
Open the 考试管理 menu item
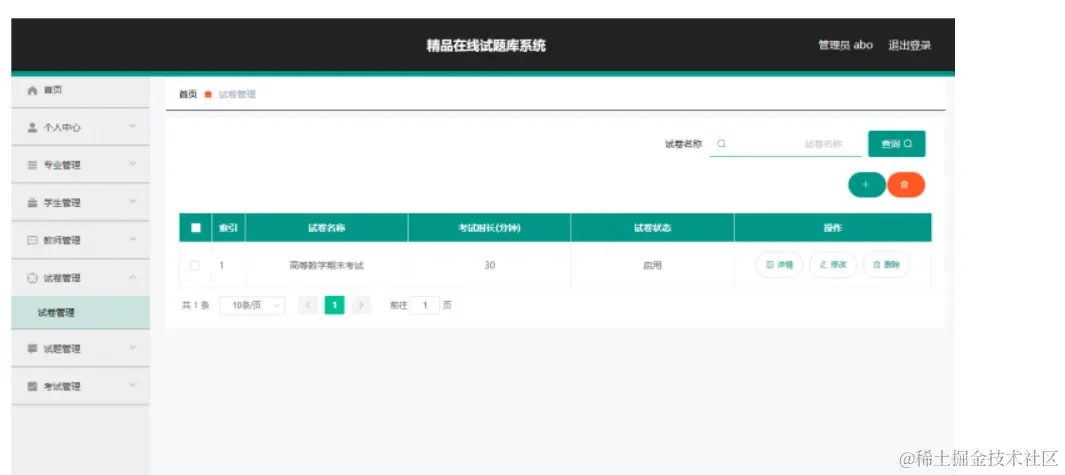tap(80, 386)
